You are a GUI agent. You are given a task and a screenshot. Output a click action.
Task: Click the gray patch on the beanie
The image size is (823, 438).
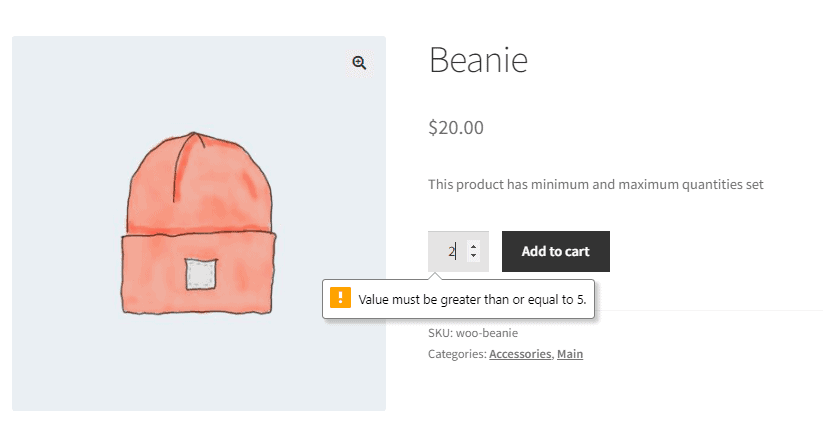pyautogui.click(x=201, y=274)
